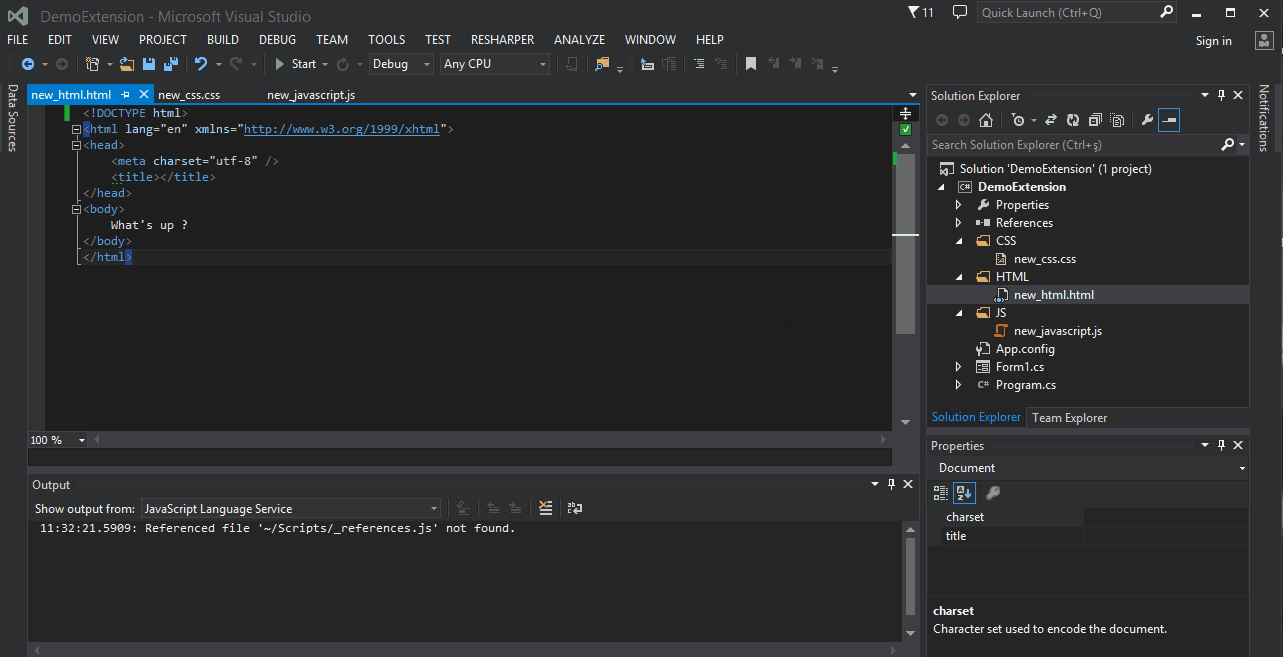Click the Home icon in Solution Explorer
This screenshot has height=657, width=1283.
pos(986,120)
